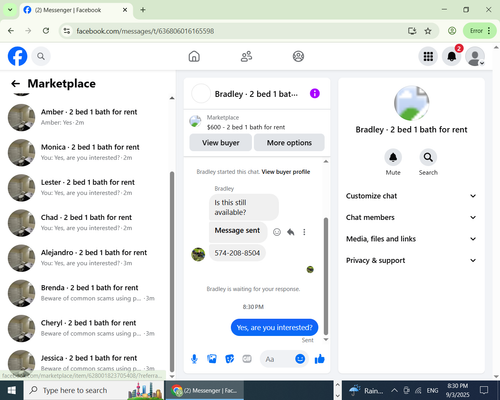Open Chrome Messenger taskbar item
The width and height of the screenshot is (500, 400).
coord(204,390)
